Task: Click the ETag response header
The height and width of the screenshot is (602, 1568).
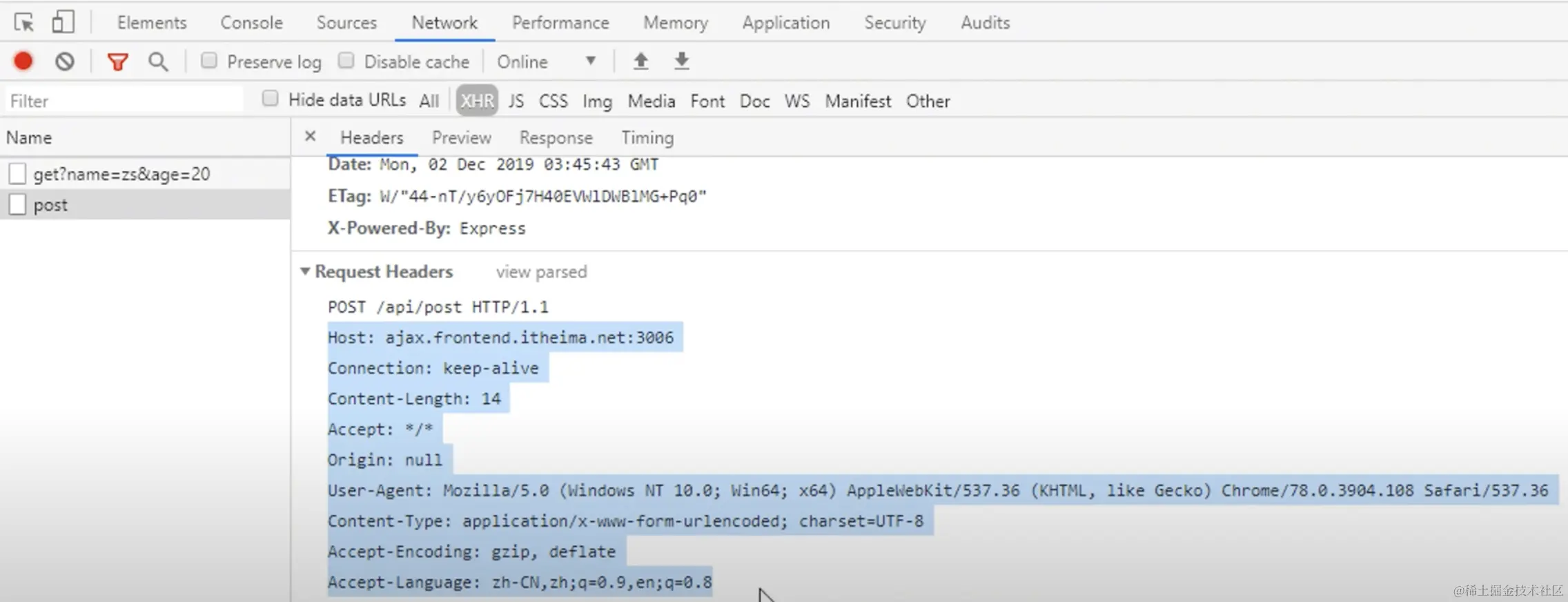Action: point(517,196)
